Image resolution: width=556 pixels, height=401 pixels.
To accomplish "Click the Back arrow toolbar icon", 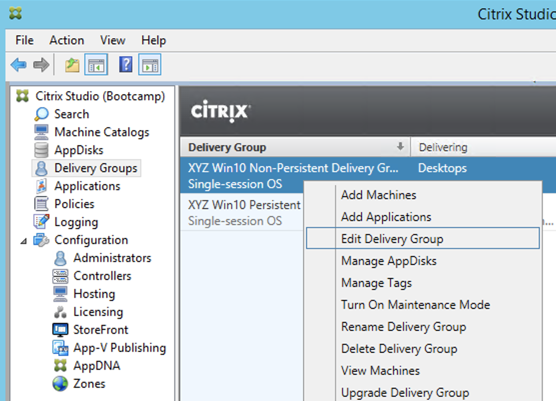I will point(18,65).
